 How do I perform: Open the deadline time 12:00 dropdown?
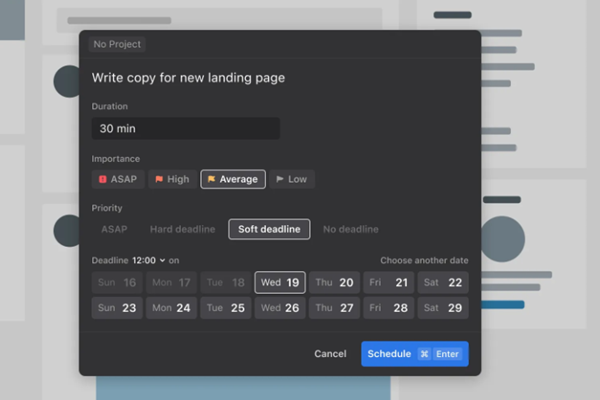pyautogui.click(x=148, y=260)
